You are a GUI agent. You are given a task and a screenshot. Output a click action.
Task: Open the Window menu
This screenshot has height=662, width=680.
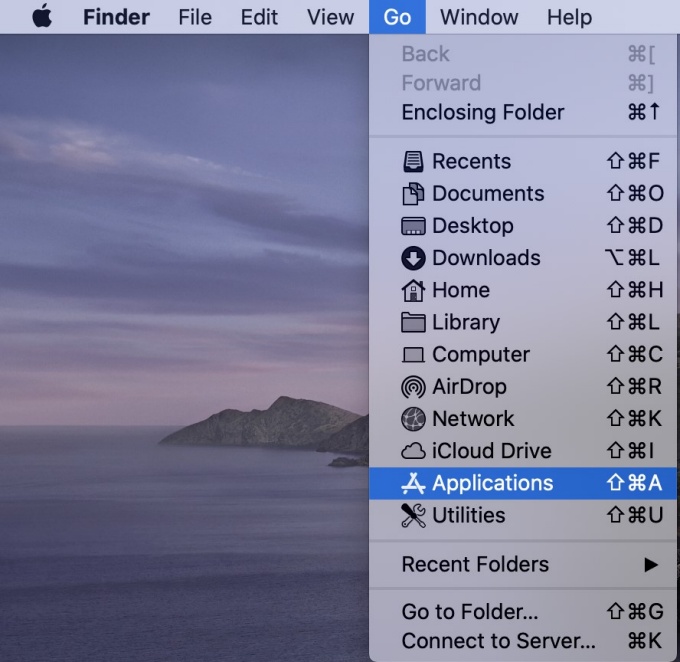coord(479,17)
